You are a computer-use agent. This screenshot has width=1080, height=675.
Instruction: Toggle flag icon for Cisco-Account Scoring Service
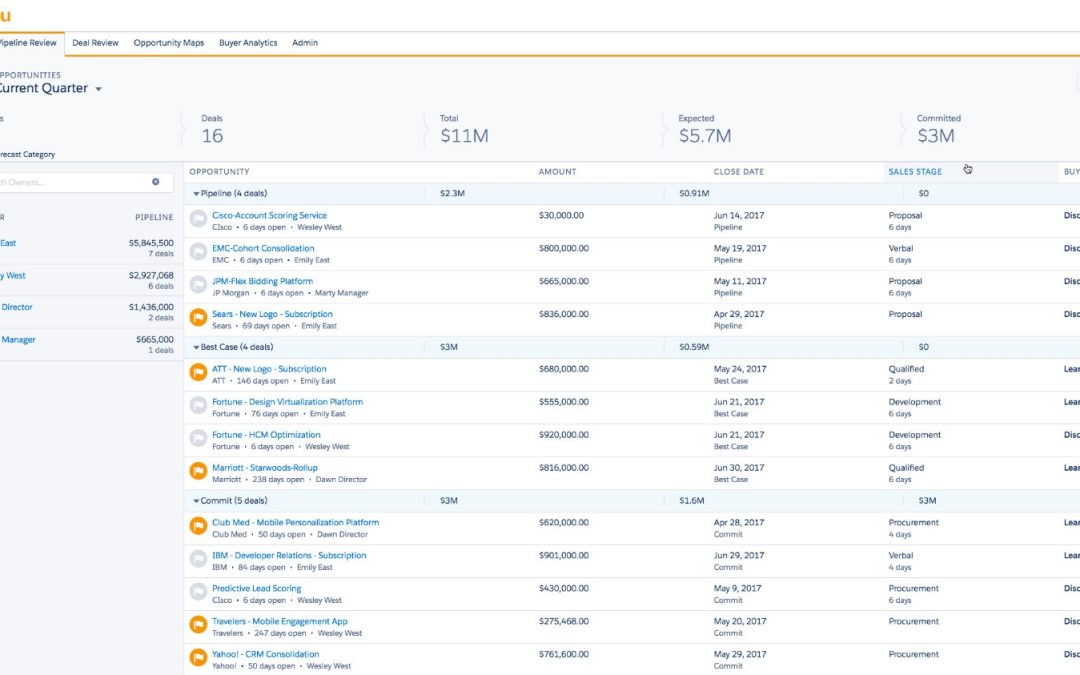(x=198, y=219)
